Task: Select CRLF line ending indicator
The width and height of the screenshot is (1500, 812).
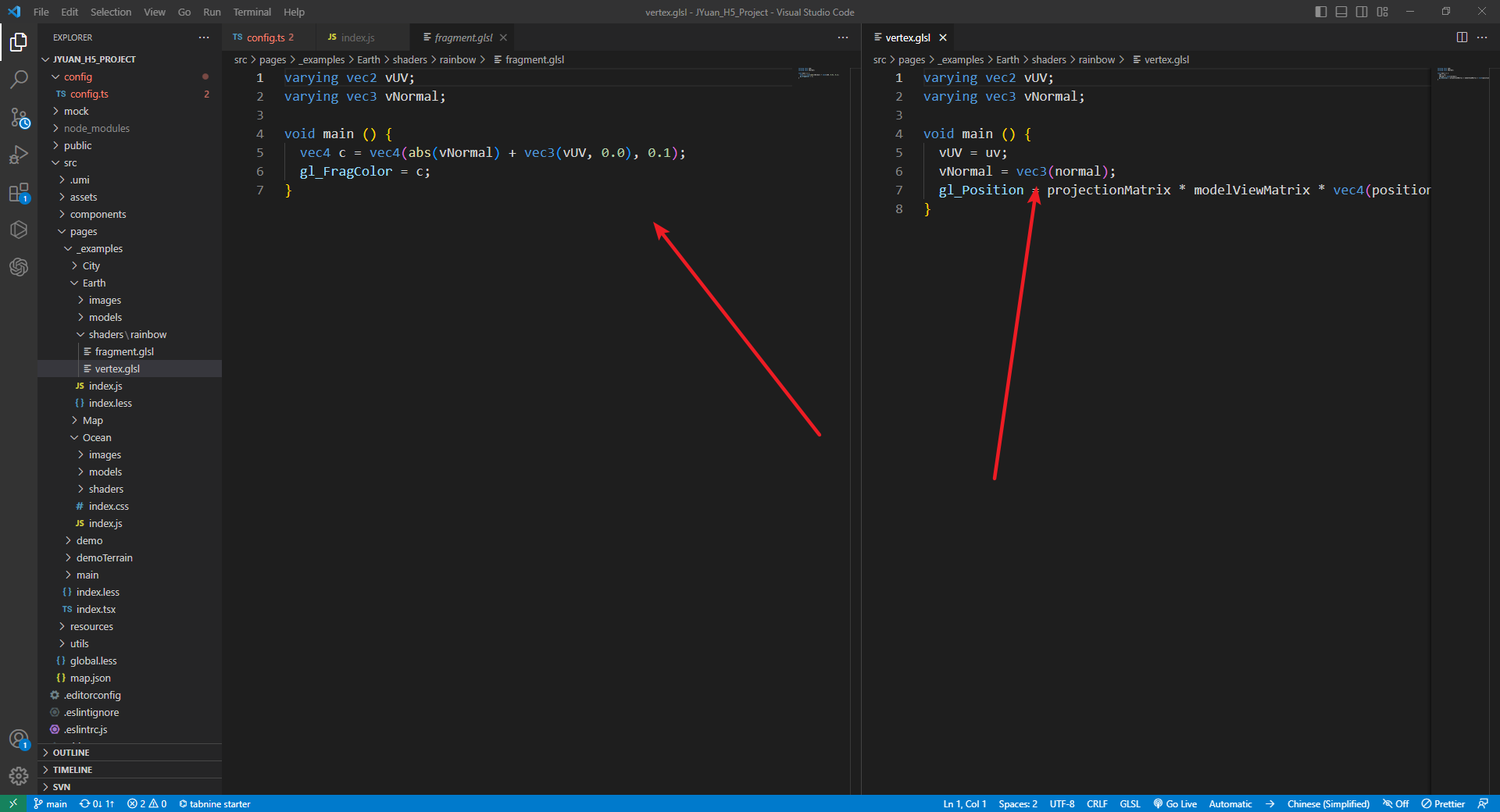Action: [1096, 803]
